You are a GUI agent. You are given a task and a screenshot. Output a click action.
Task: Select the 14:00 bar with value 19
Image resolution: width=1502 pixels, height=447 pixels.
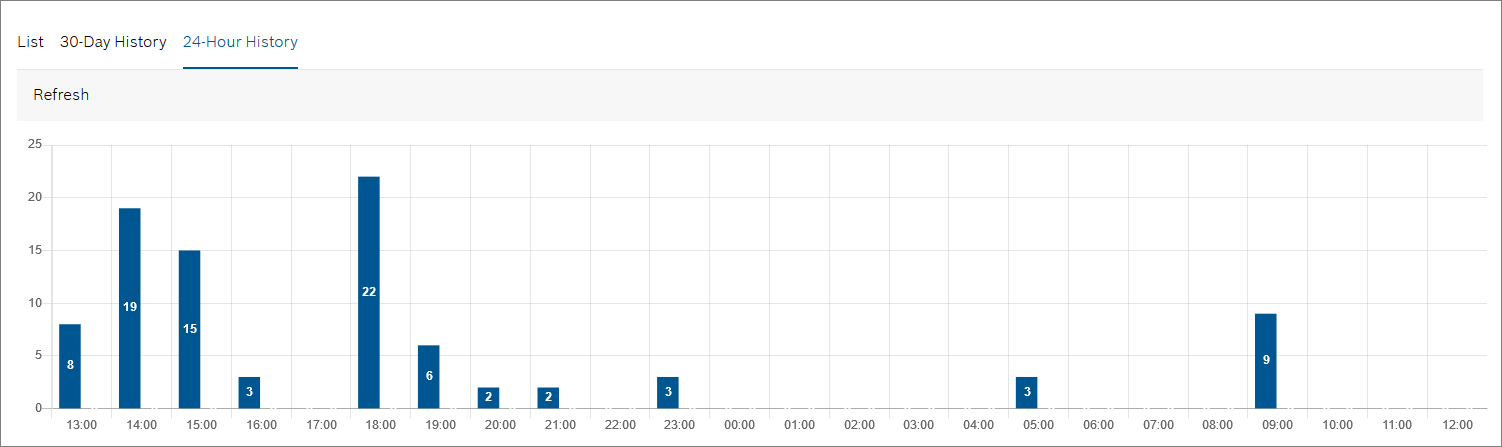[130, 308]
